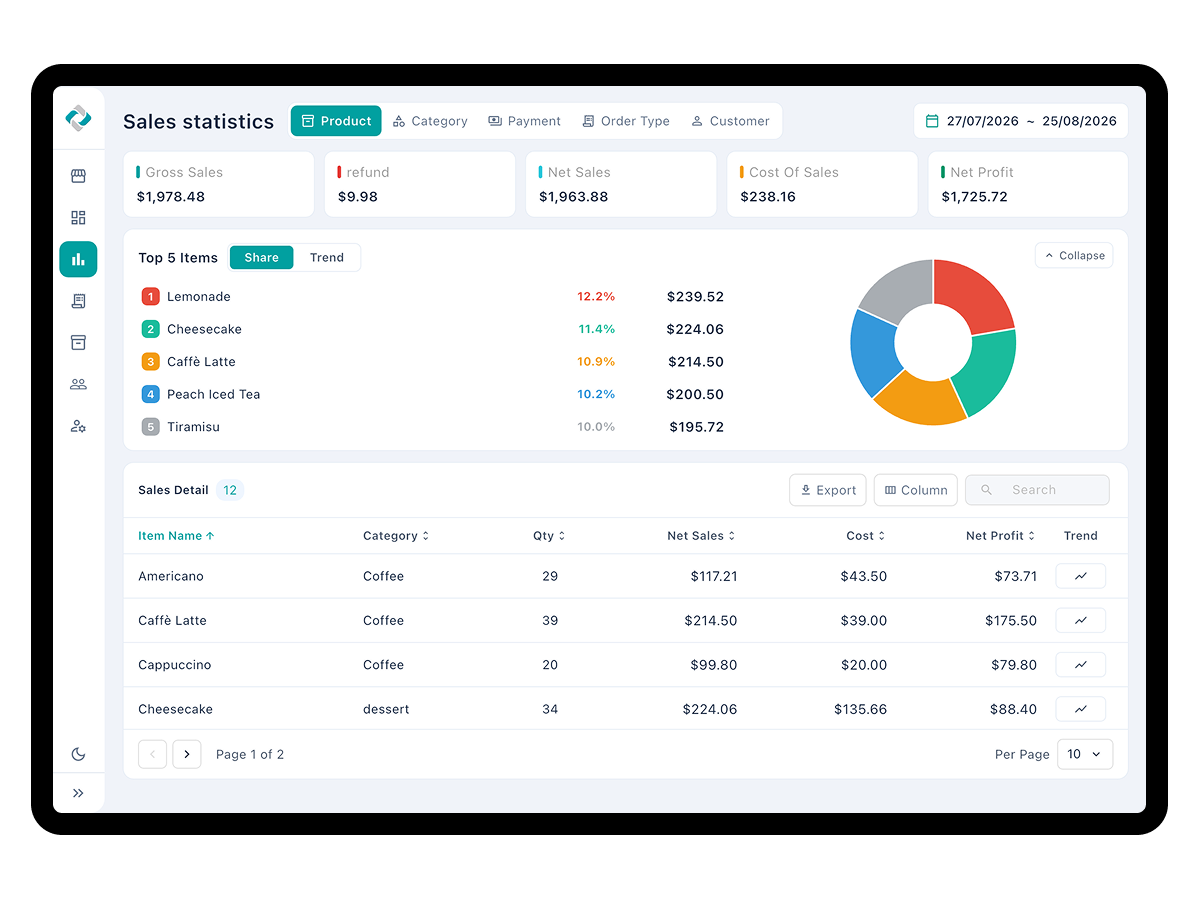
Task: Click the Cost Of Sales card
Action: tap(822, 184)
